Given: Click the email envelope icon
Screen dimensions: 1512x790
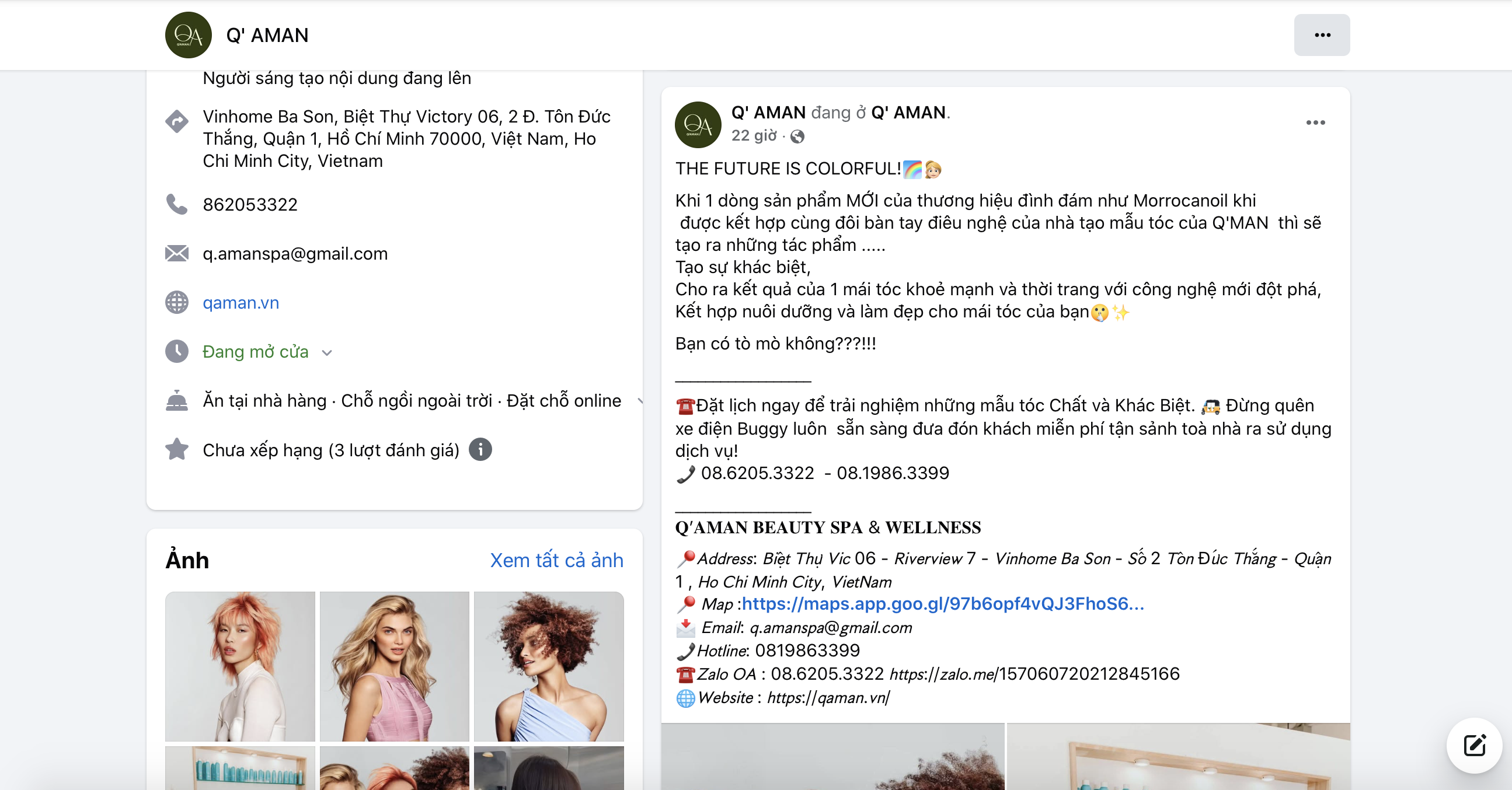Looking at the screenshot, I should [177, 253].
